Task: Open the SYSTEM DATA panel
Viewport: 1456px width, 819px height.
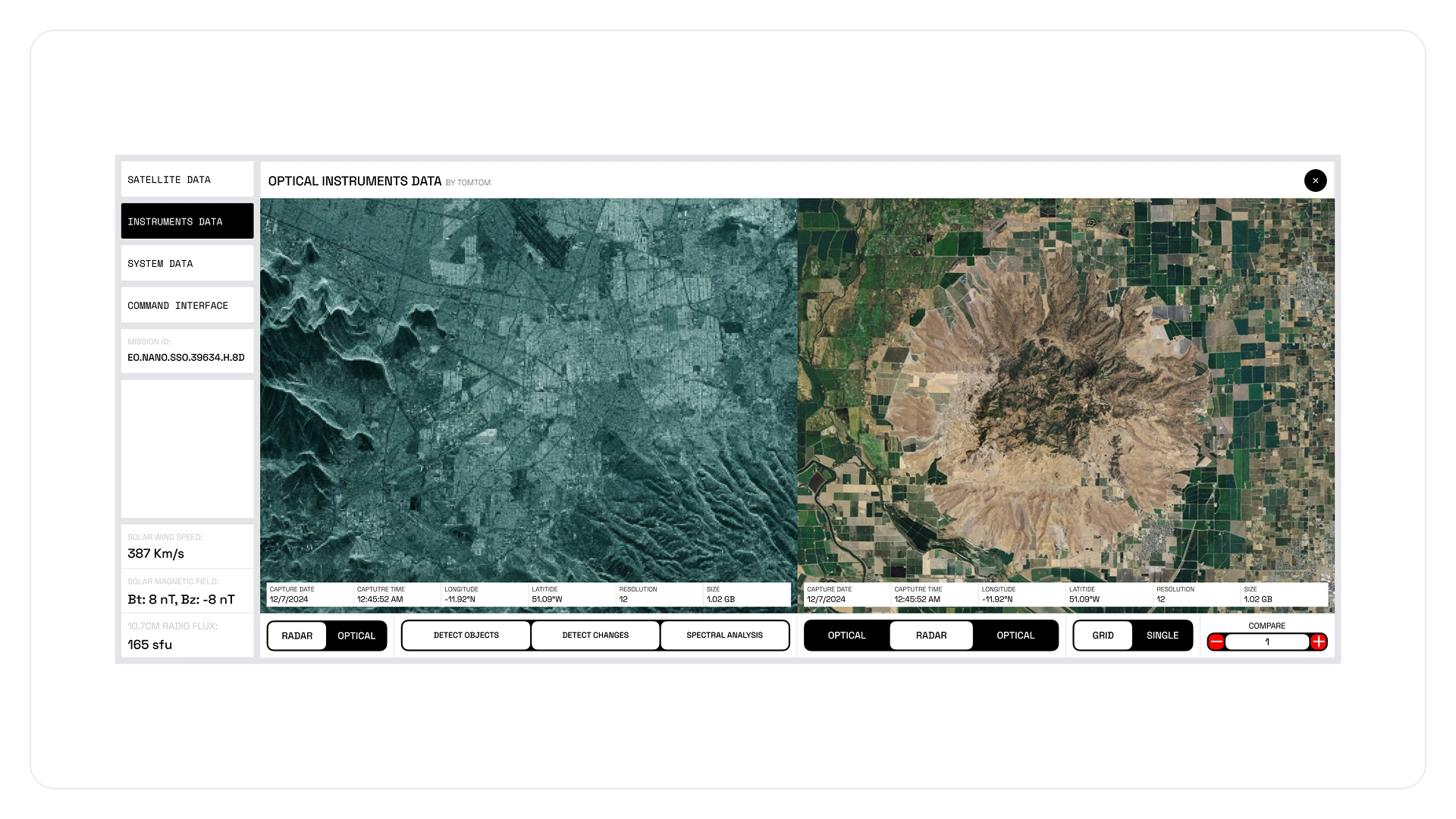Action: click(x=187, y=263)
